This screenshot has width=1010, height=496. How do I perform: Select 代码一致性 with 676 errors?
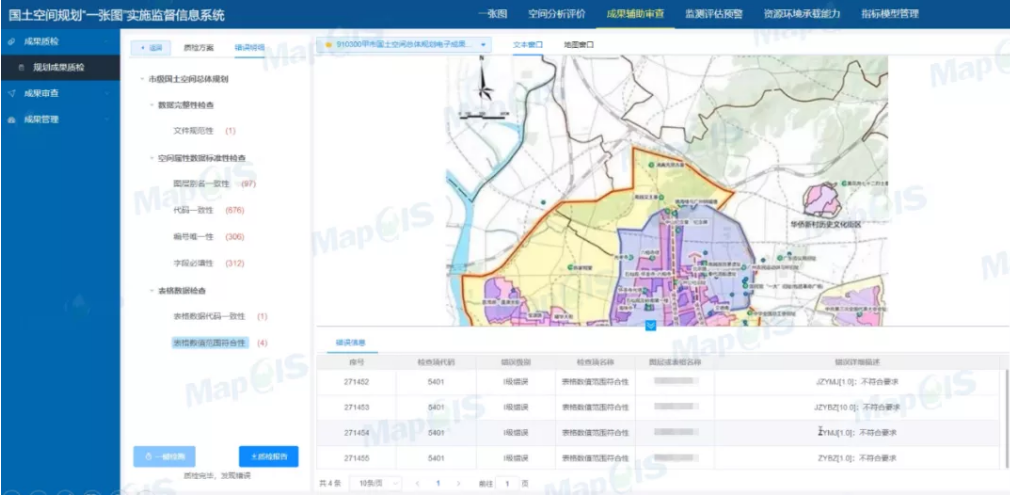pyautogui.click(x=191, y=211)
